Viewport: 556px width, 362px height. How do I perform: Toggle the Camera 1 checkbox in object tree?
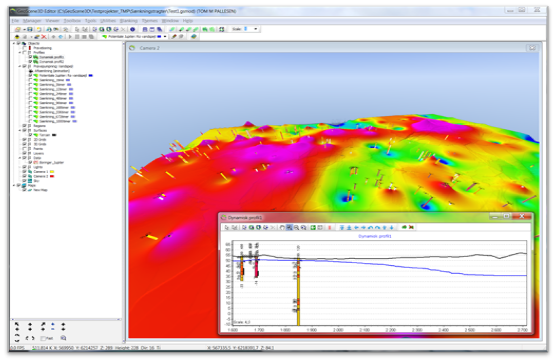tap(24, 172)
